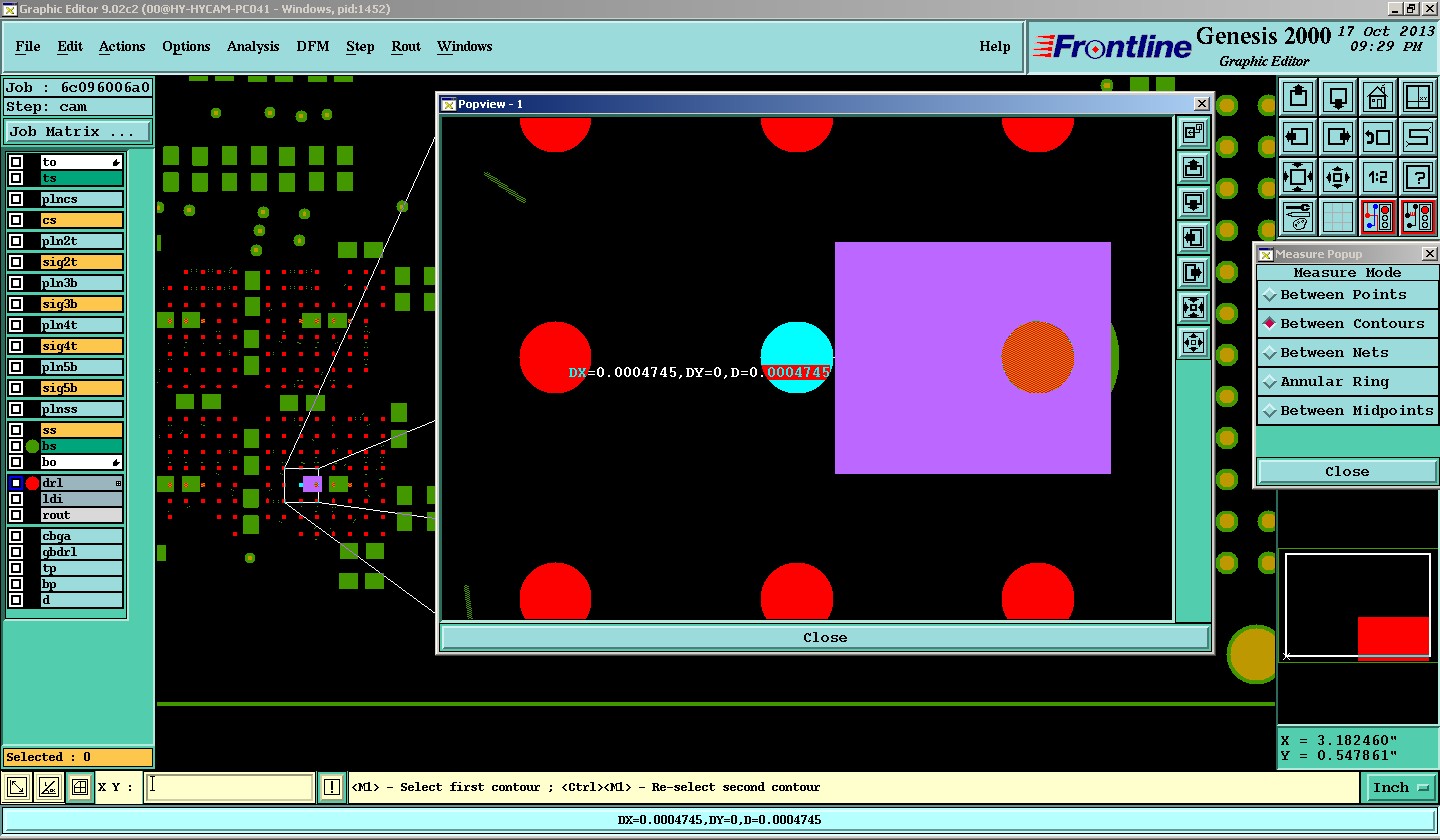Click exclamation mark button after XY field
Viewport: 1440px width, 840px height.
coord(331,787)
